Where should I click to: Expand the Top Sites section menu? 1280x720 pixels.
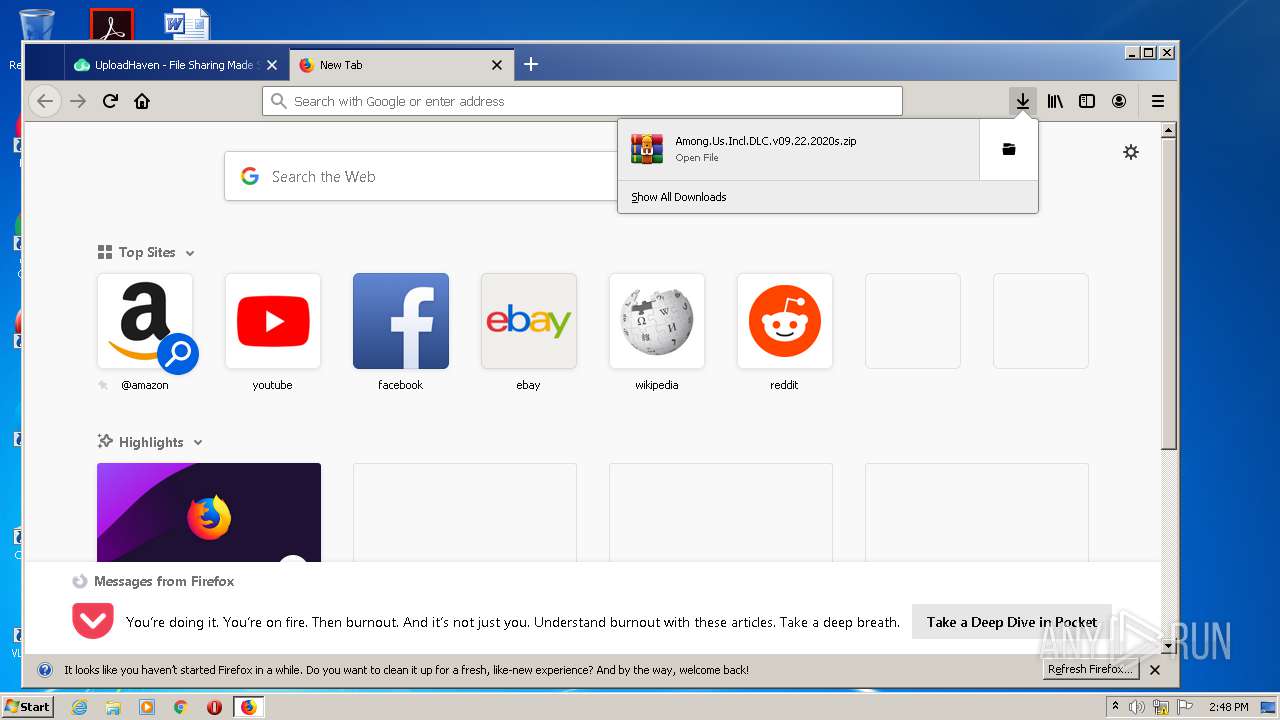[x=190, y=253]
